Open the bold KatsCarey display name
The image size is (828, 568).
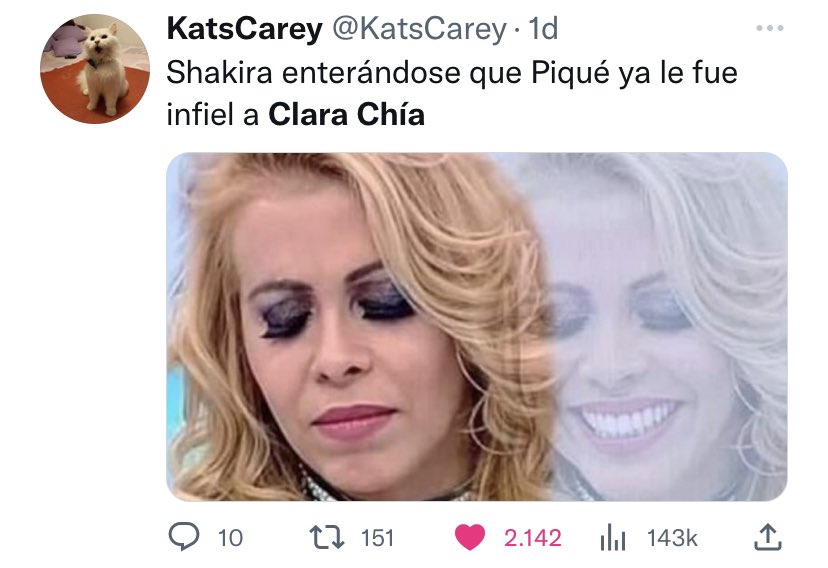point(244,29)
